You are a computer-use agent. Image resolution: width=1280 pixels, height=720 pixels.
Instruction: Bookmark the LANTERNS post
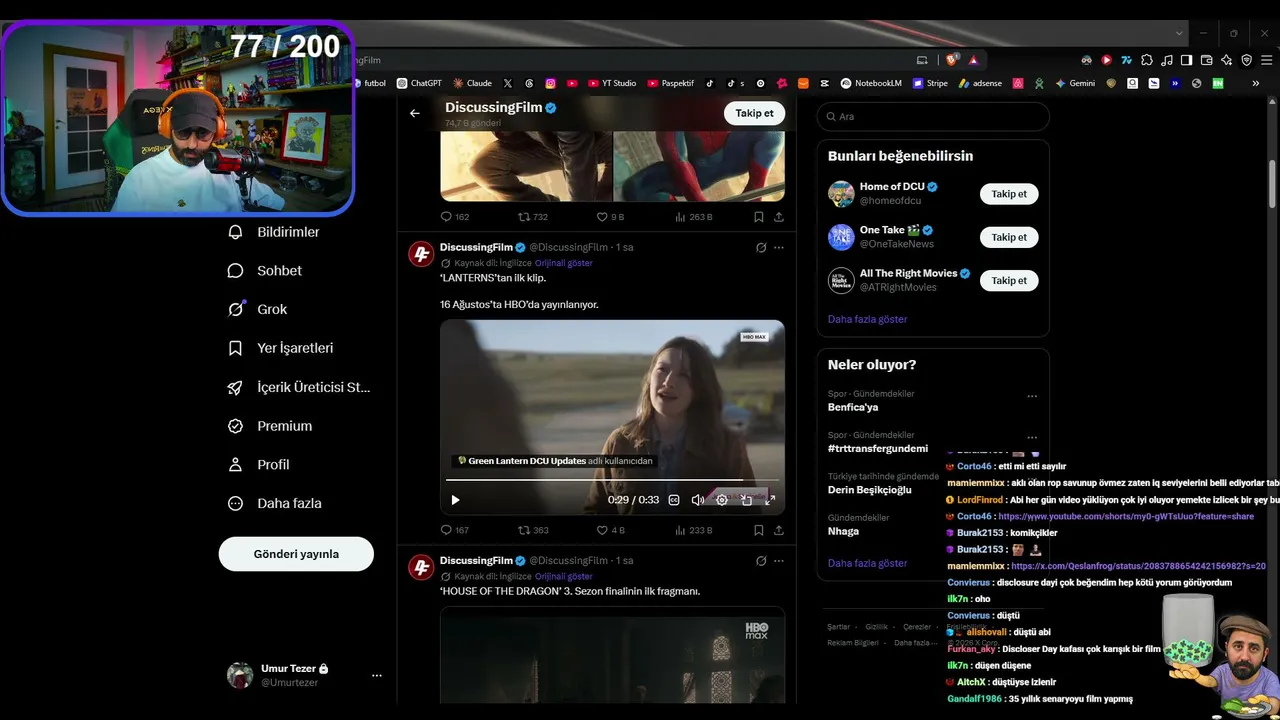759,530
